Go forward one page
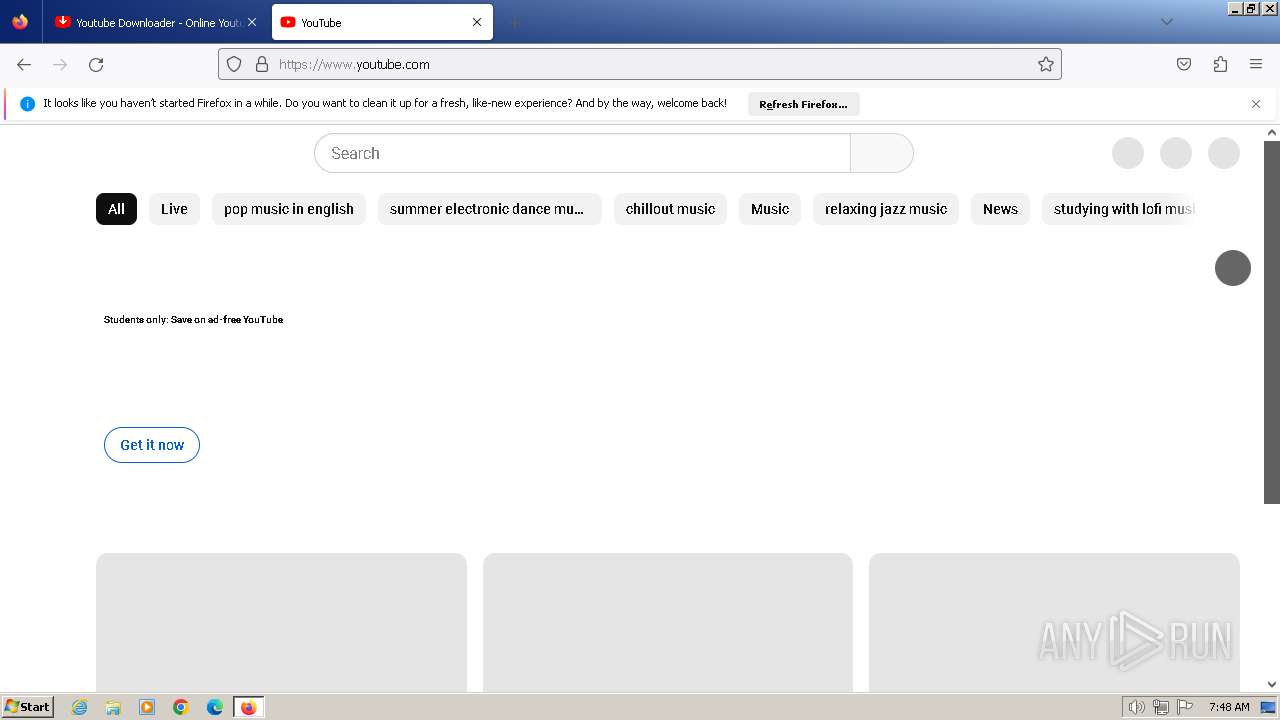The height and width of the screenshot is (720, 1280). 60,64
